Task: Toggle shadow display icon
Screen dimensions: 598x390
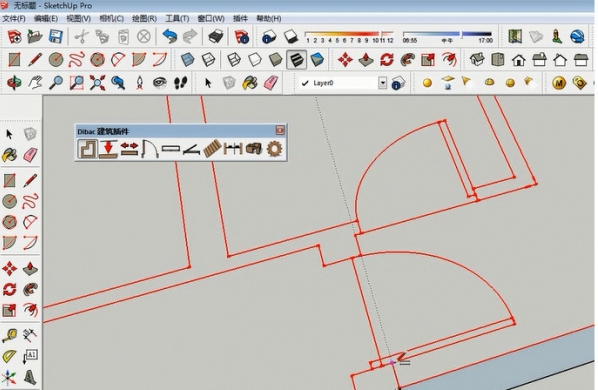Action: point(290,37)
